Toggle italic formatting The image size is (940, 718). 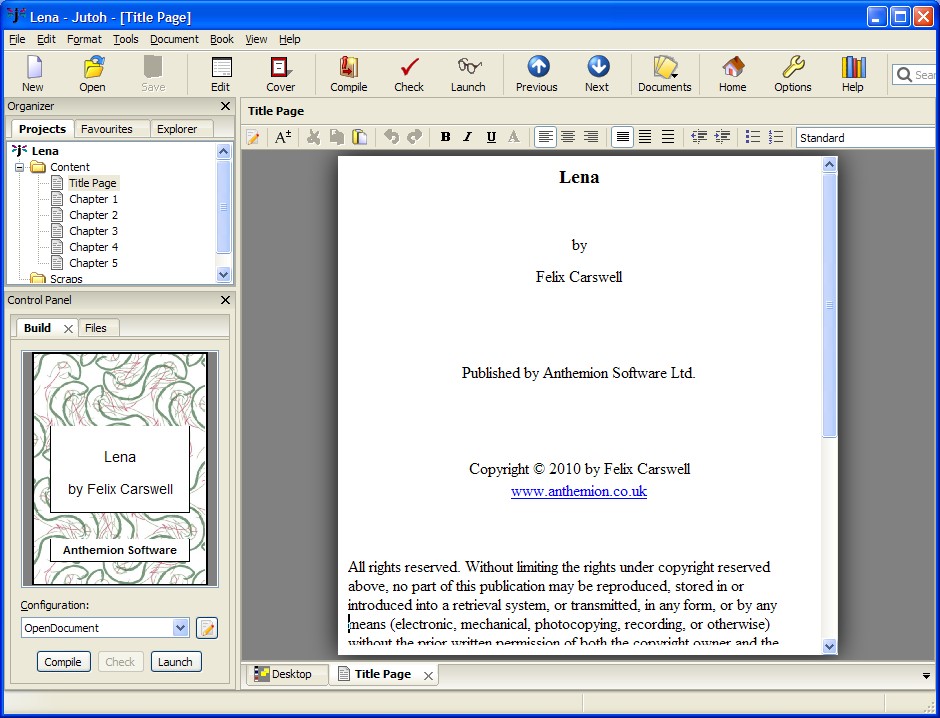pos(468,137)
